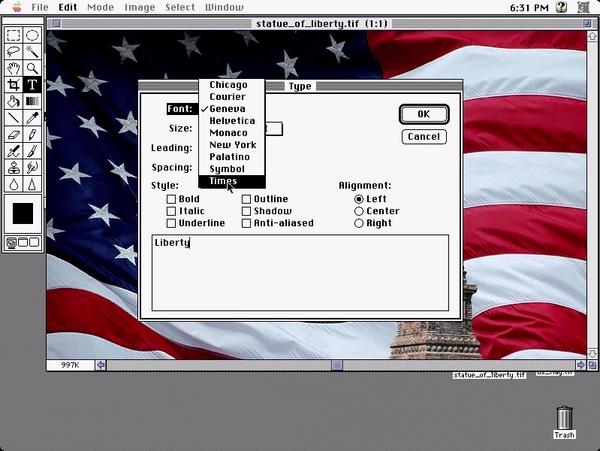Click the black foreground color swatch
Image resolution: width=600 pixels, height=451 pixels.
click(23, 213)
